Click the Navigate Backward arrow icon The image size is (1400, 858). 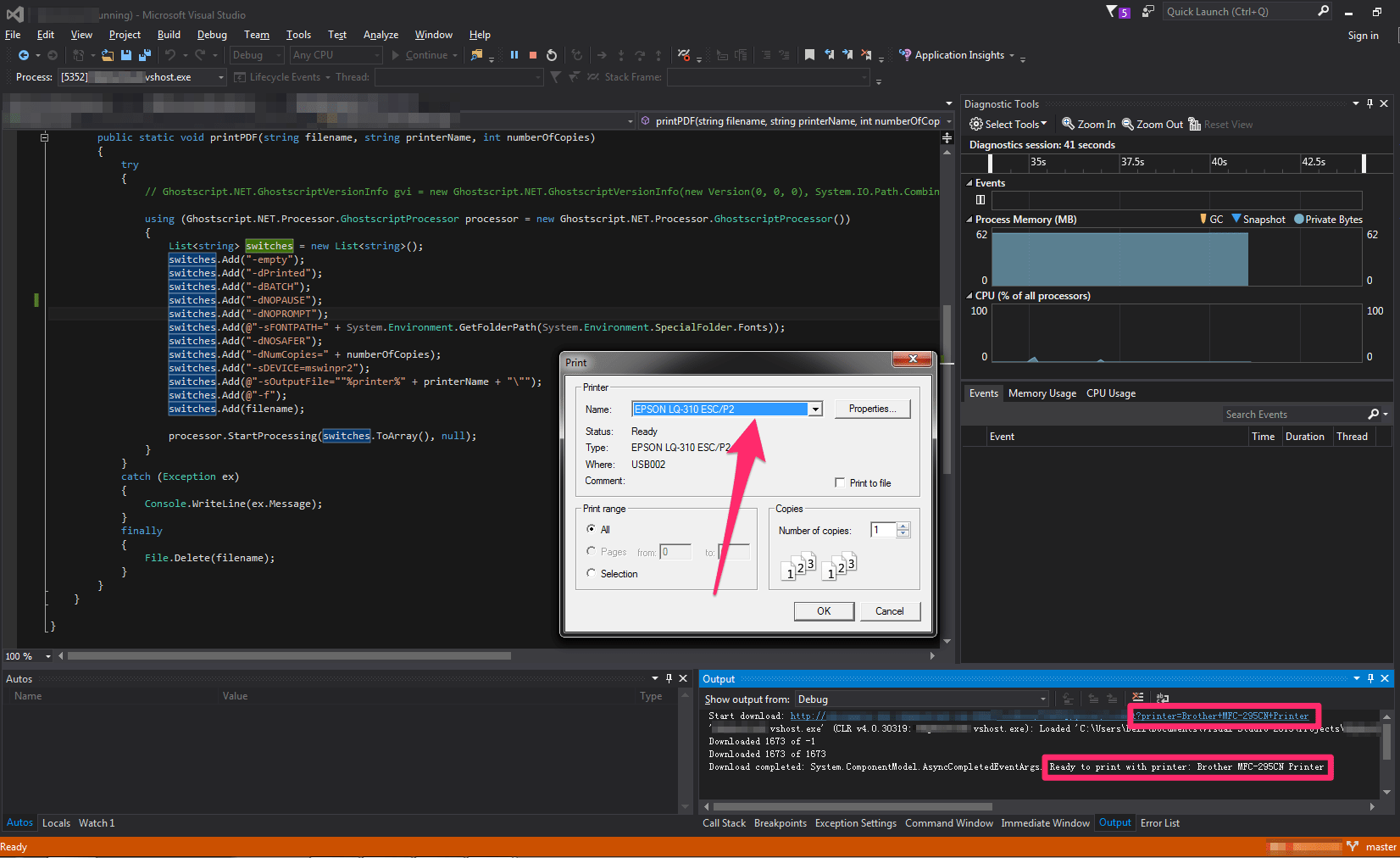point(24,55)
